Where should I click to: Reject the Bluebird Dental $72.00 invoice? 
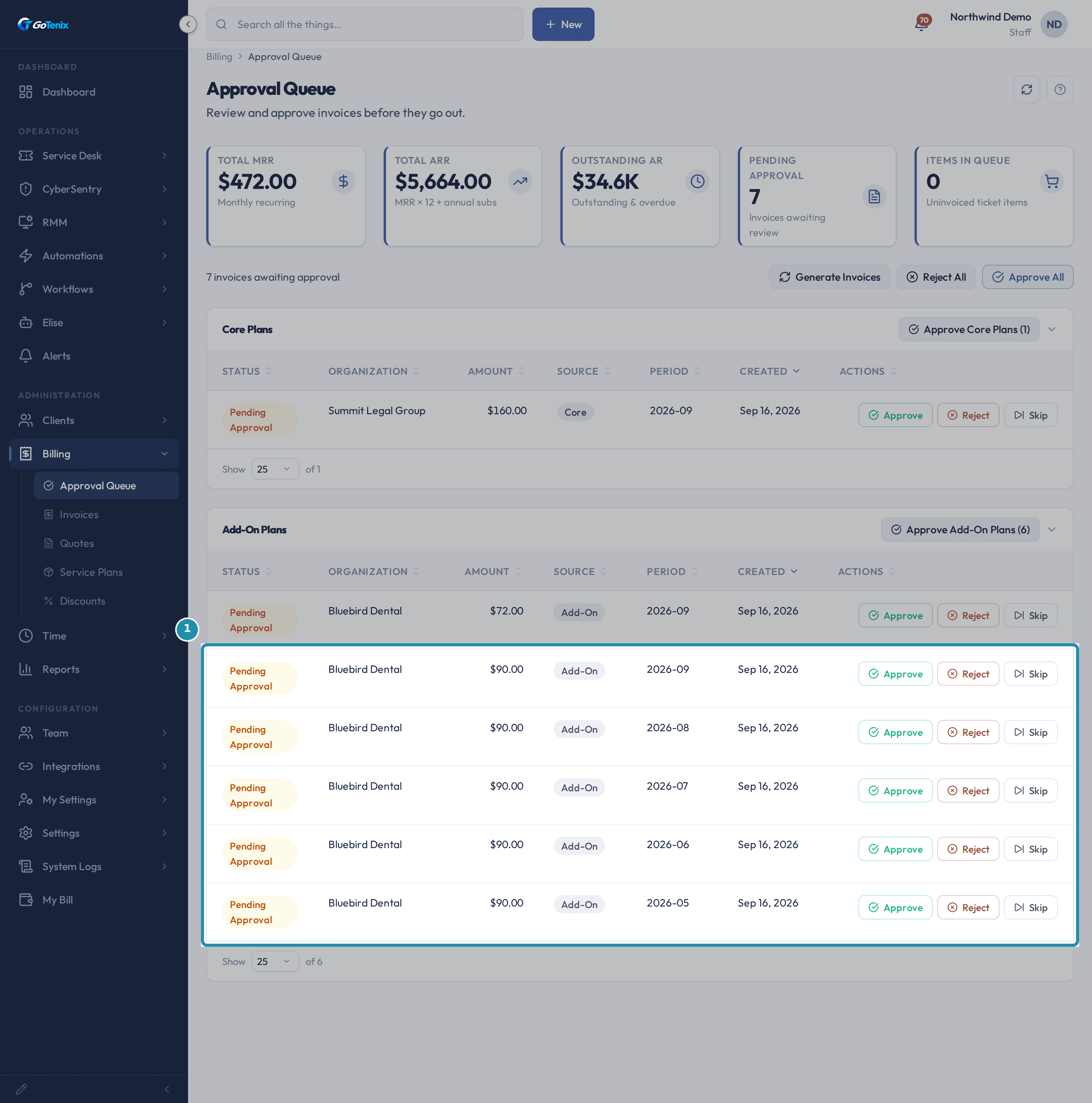[968, 616]
